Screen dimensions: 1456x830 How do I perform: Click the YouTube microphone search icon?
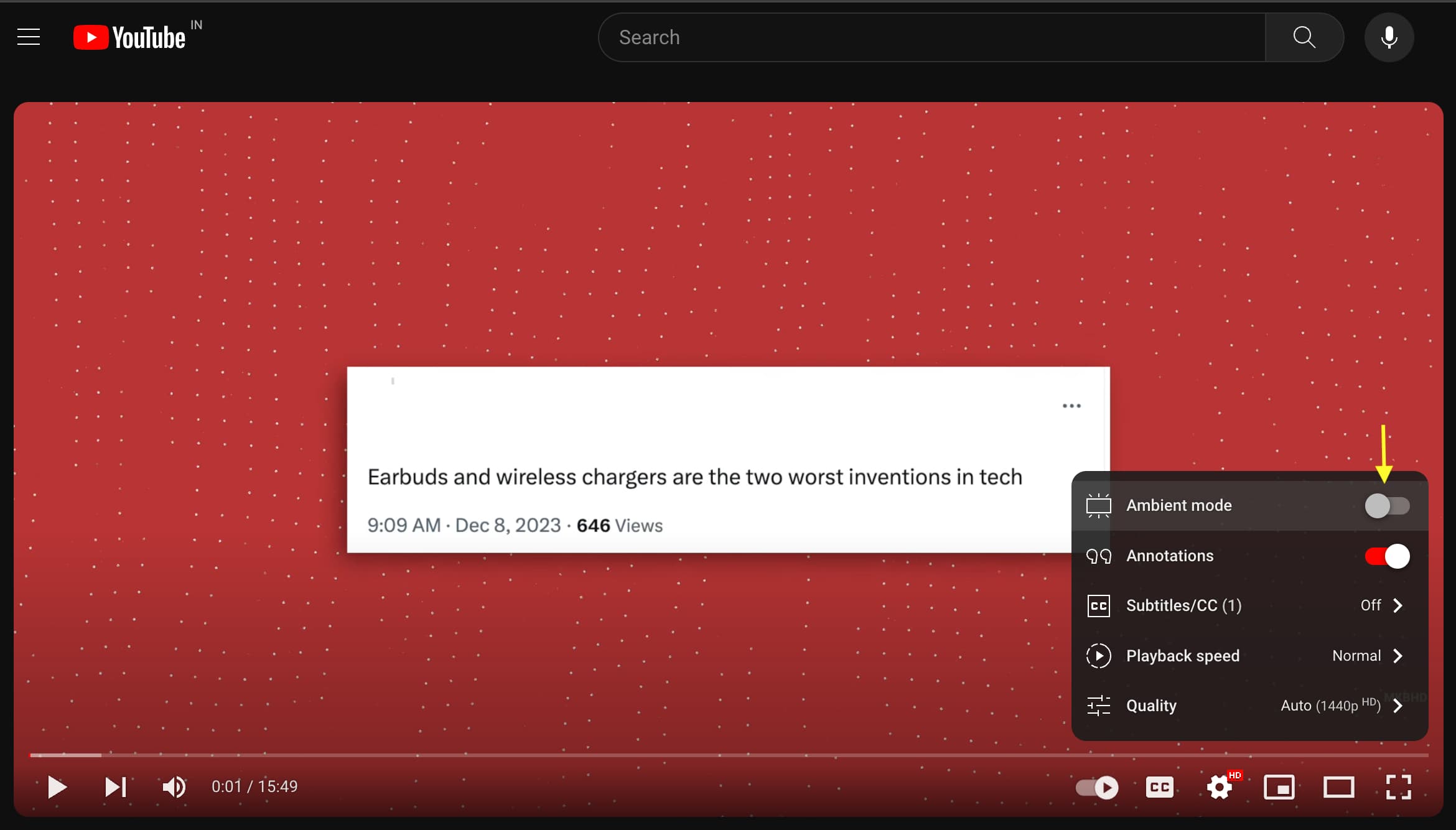(x=1390, y=37)
